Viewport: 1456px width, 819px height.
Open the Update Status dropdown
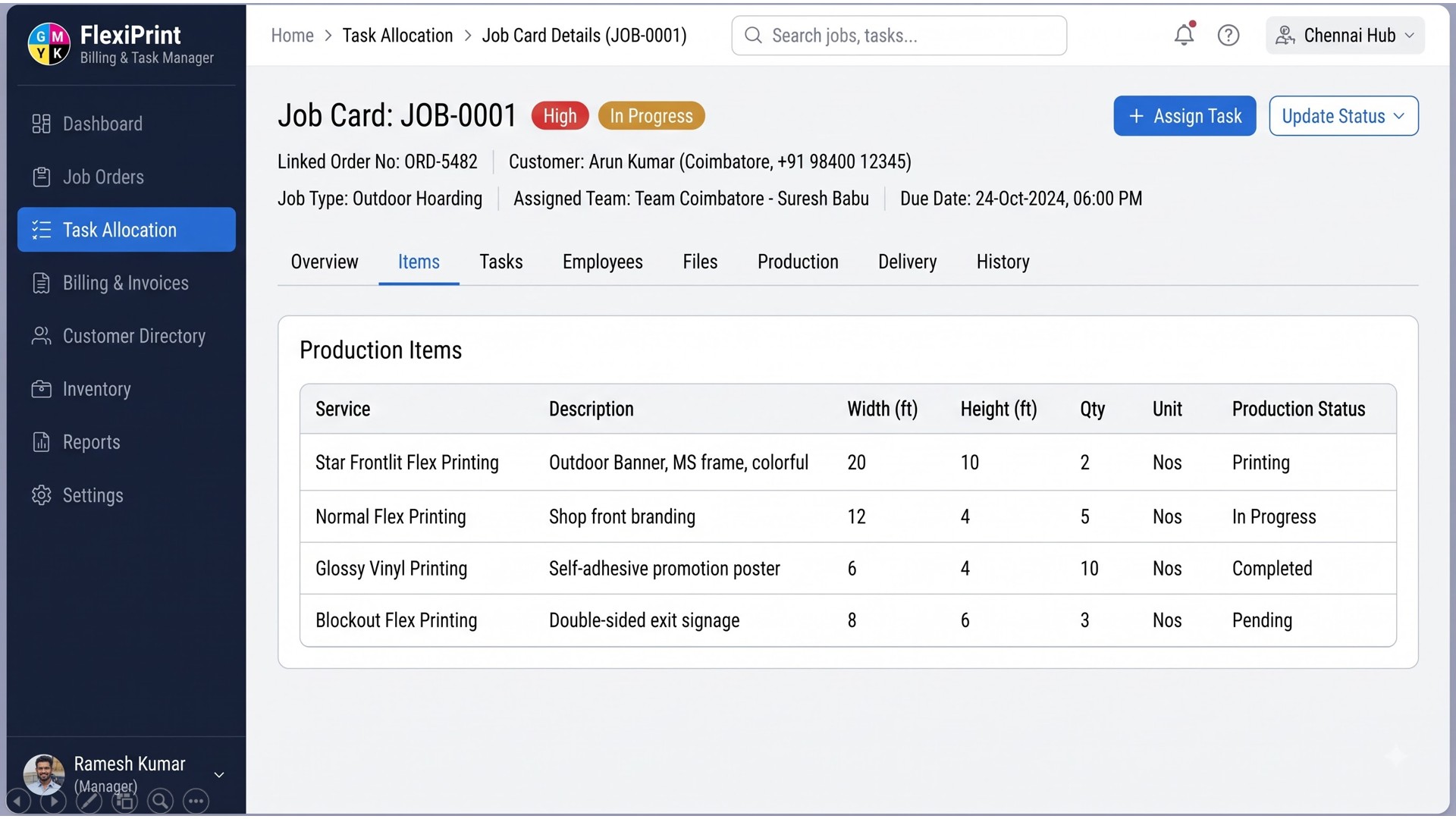click(1343, 116)
